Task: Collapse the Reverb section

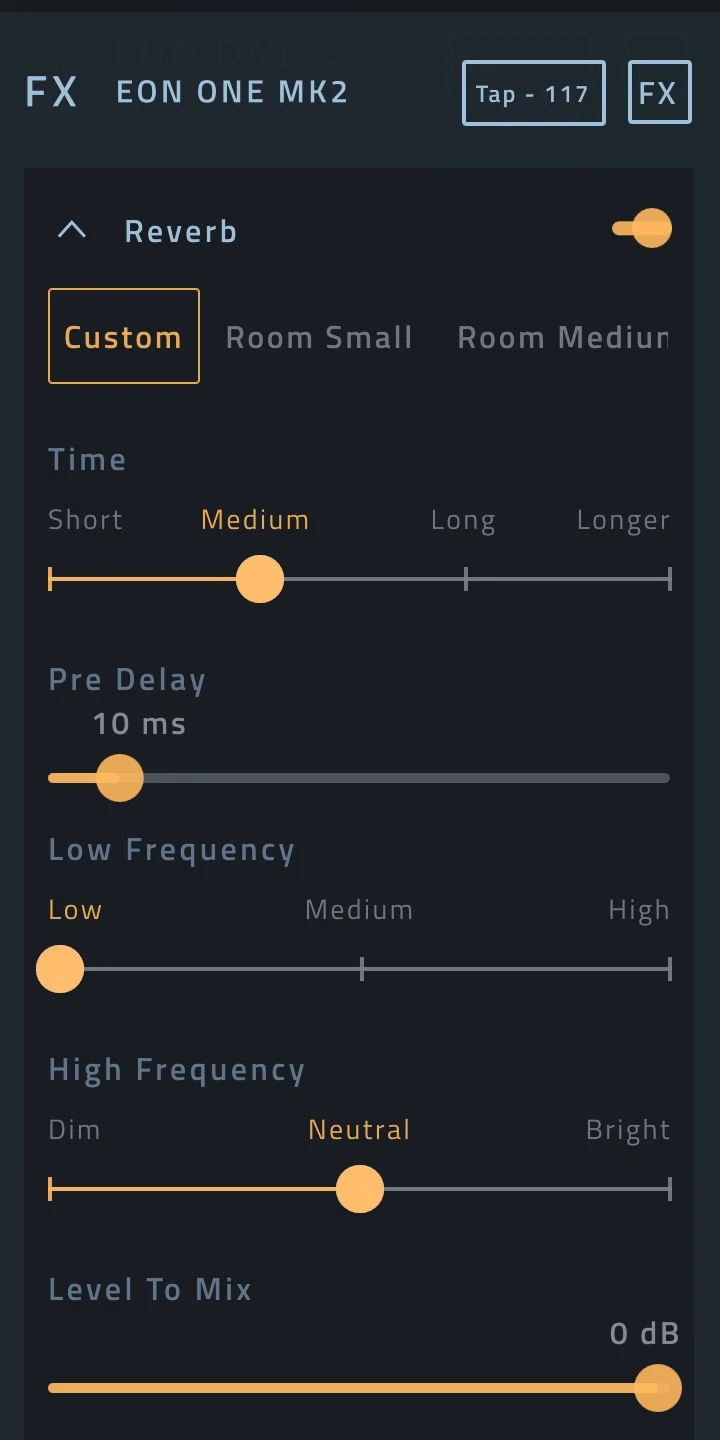Action: [71, 229]
